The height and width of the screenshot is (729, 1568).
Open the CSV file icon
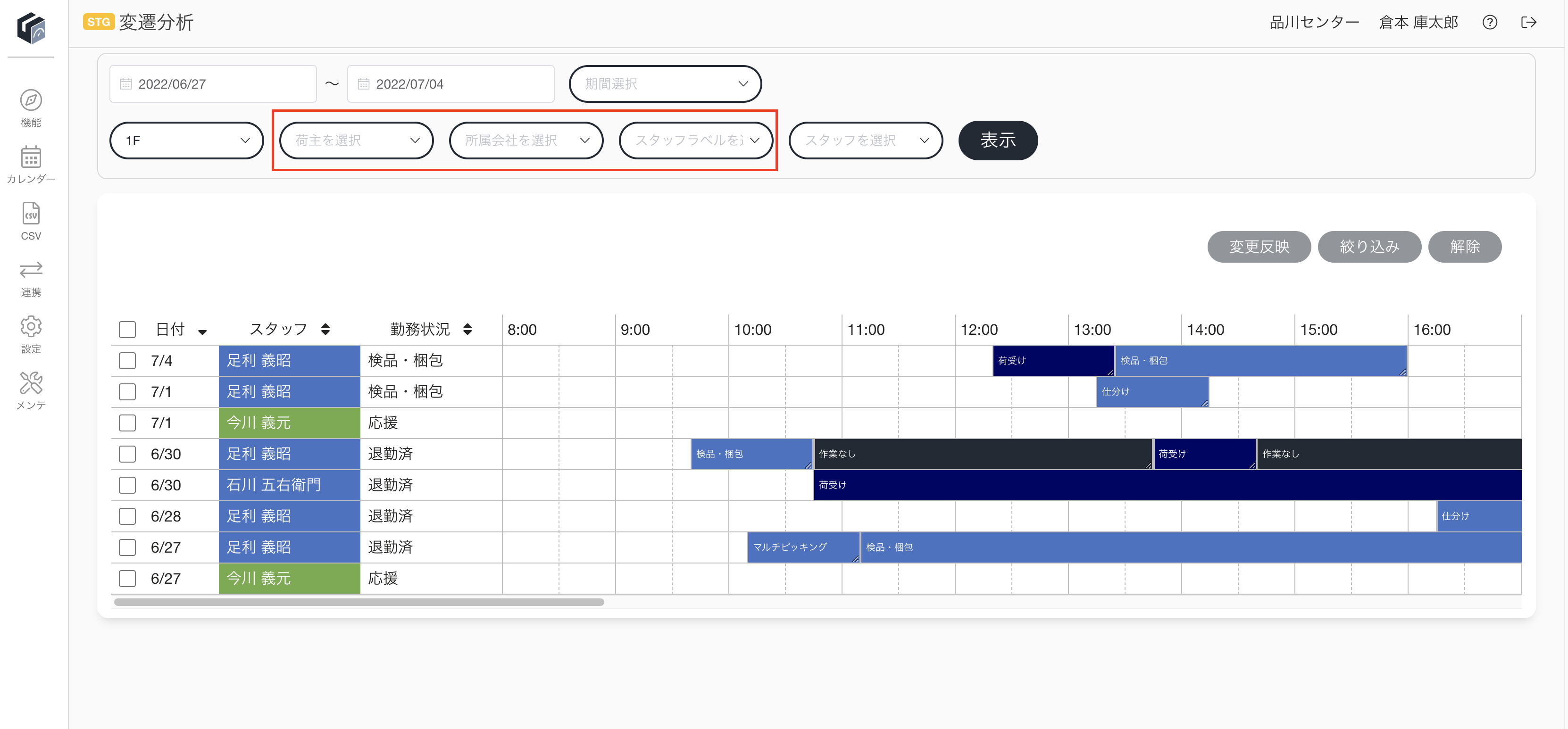click(31, 214)
